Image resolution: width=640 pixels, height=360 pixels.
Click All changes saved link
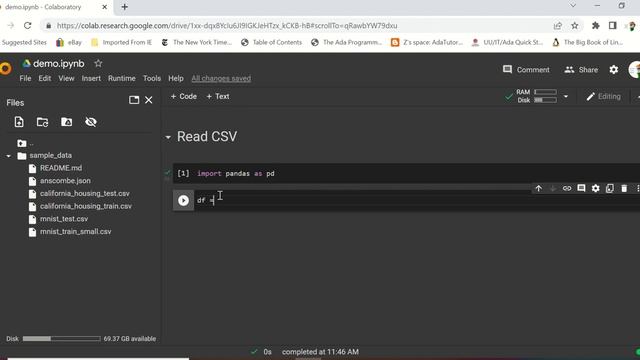click(221, 78)
